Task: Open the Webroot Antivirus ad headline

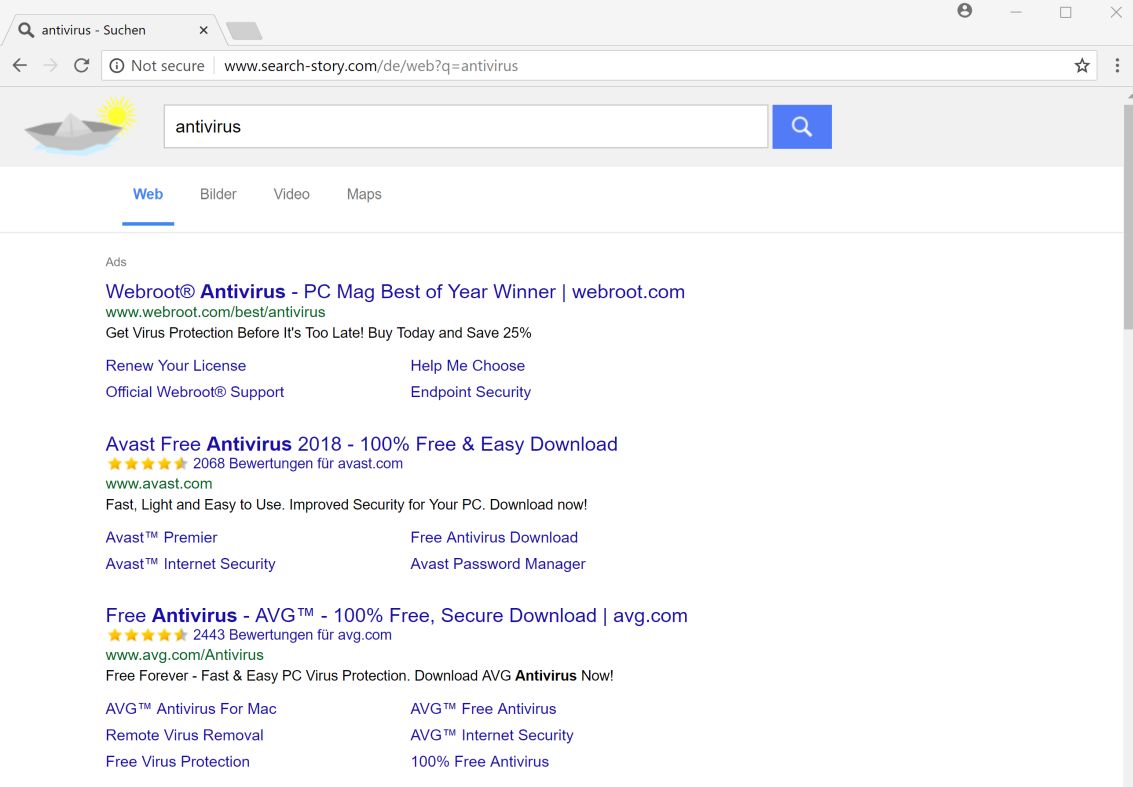Action: 395,292
